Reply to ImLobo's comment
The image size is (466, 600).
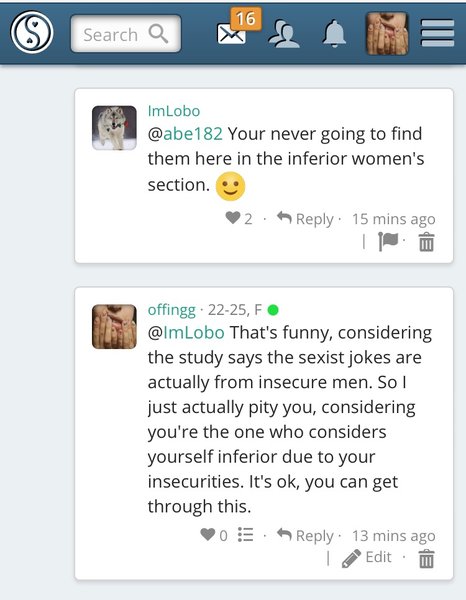point(305,219)
